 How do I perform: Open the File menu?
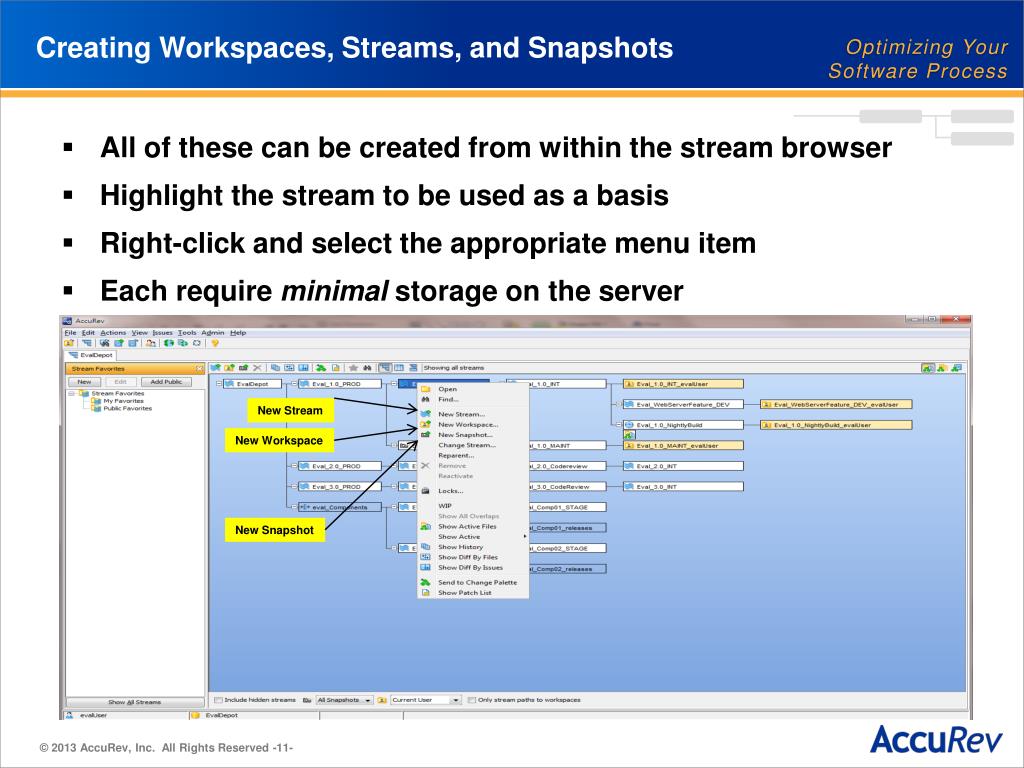(x=71, y=333)
